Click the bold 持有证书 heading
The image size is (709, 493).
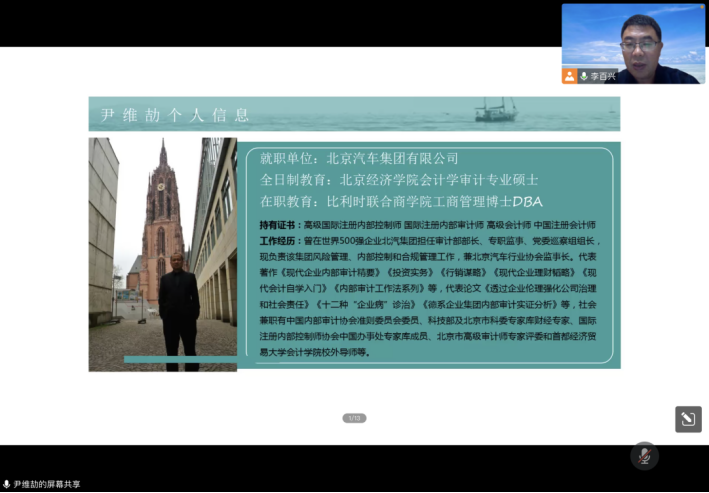coord(279,225)
